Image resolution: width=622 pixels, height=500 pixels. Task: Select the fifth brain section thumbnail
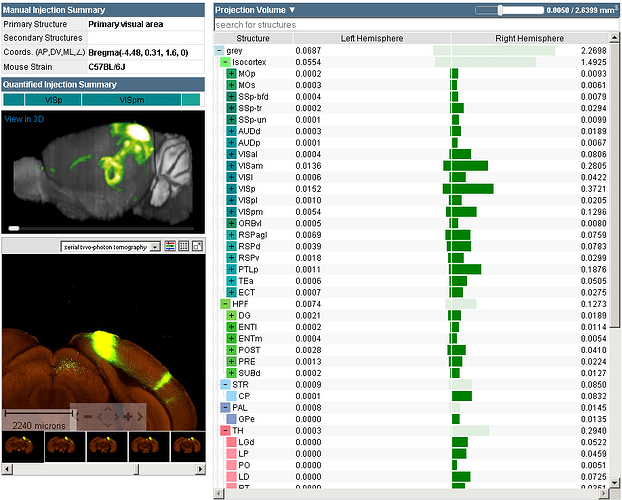188,447
